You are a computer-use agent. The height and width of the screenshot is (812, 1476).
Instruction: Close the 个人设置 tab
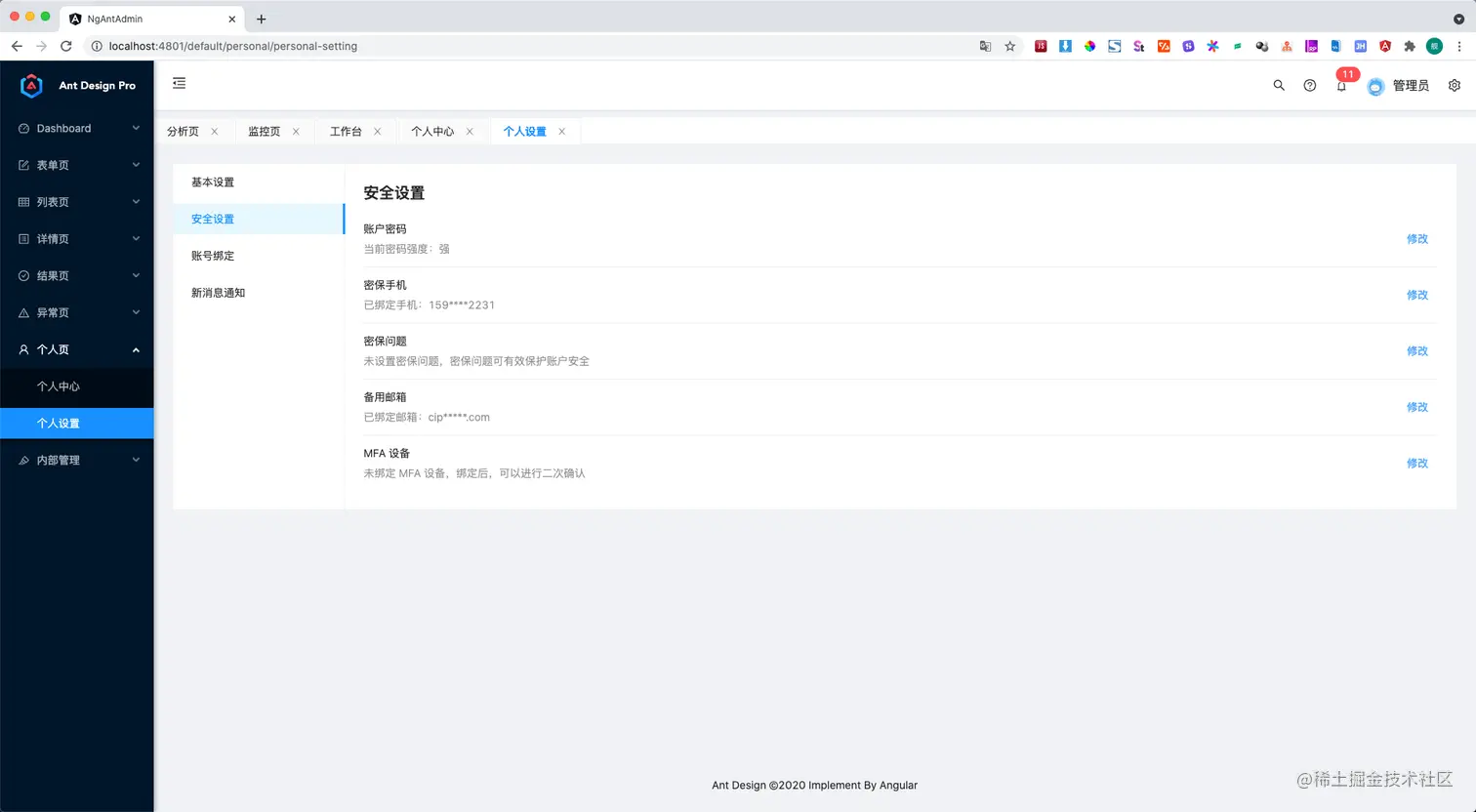562,132
